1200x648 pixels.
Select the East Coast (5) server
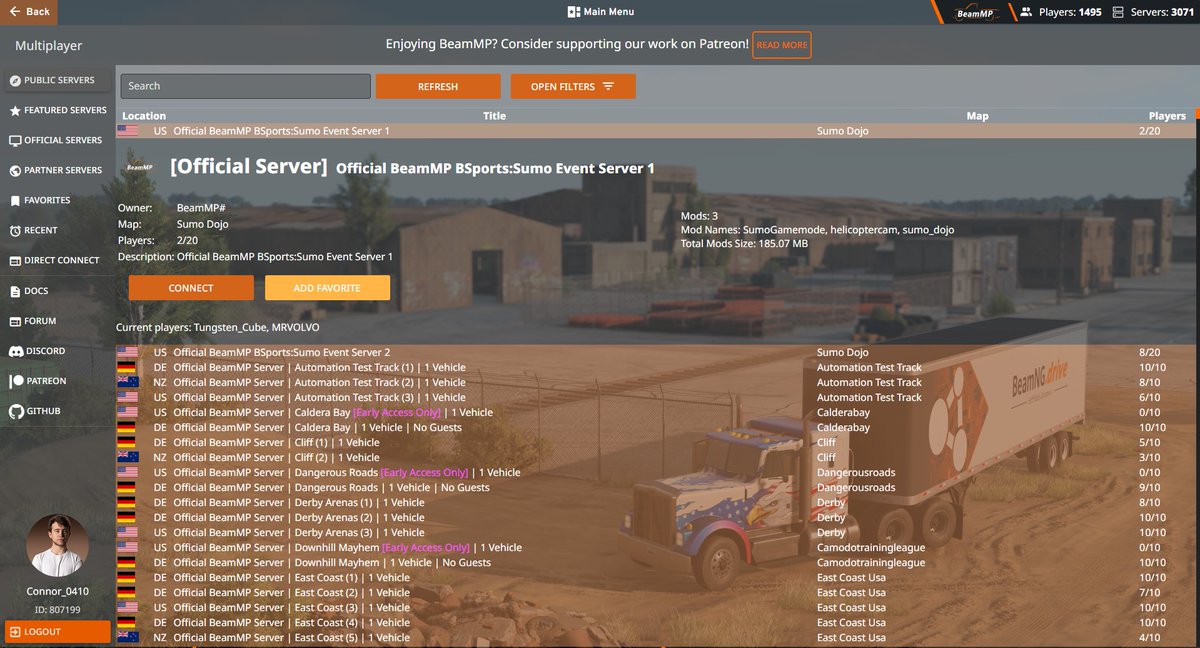point(655,637)
